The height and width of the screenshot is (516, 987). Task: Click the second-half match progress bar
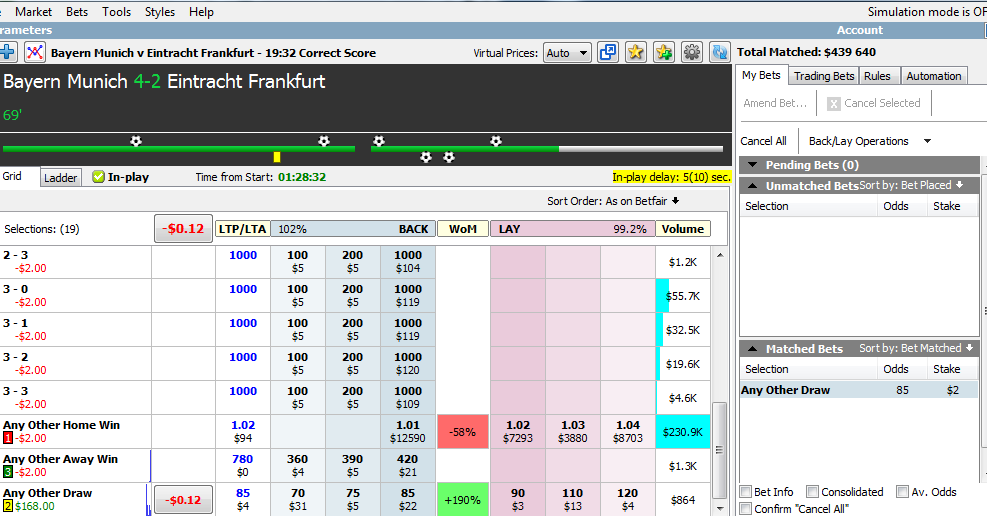[x=546, y=149]
